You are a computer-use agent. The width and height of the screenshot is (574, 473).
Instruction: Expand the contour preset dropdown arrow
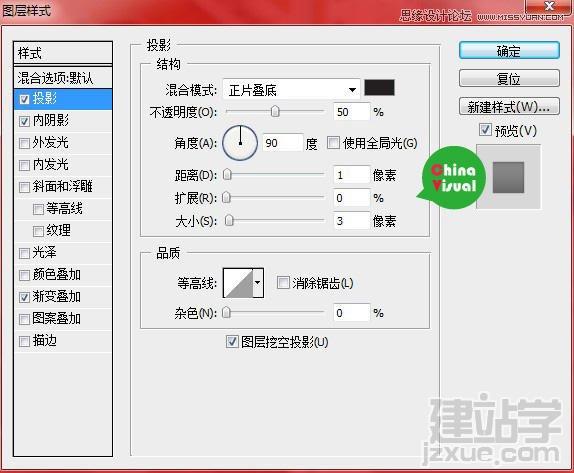point(258,283)
